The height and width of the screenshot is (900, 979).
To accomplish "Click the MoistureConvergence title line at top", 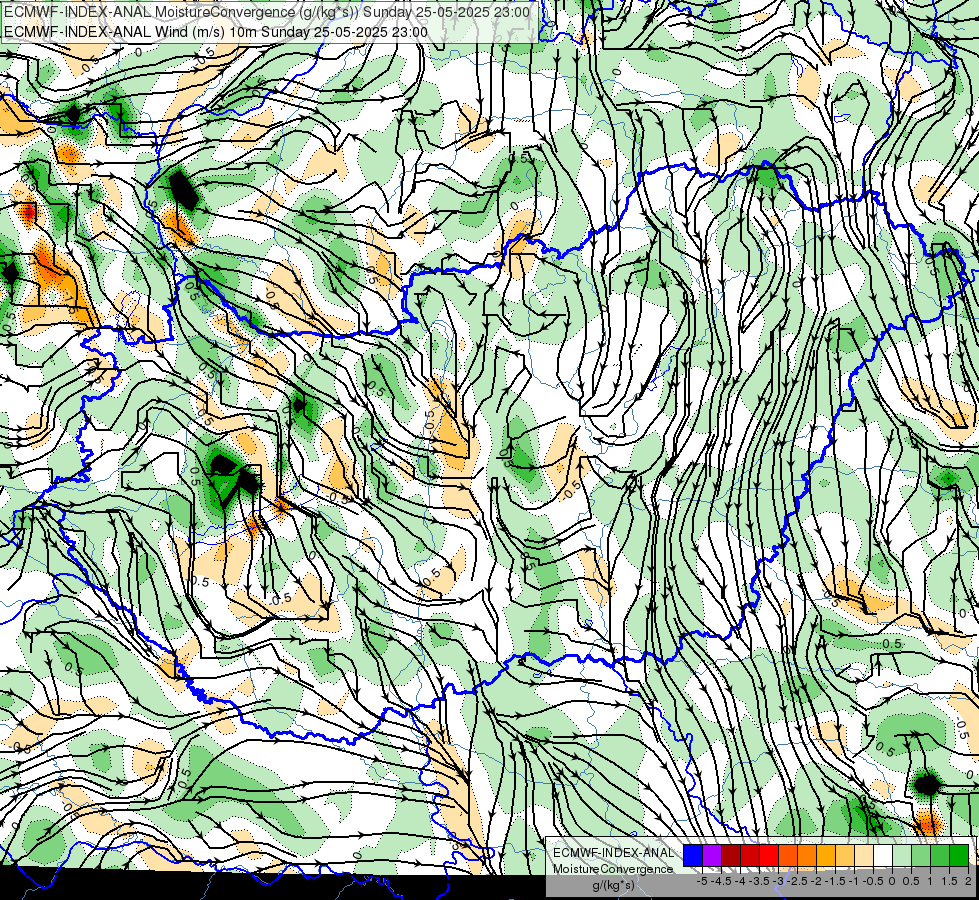I will 267,12.
